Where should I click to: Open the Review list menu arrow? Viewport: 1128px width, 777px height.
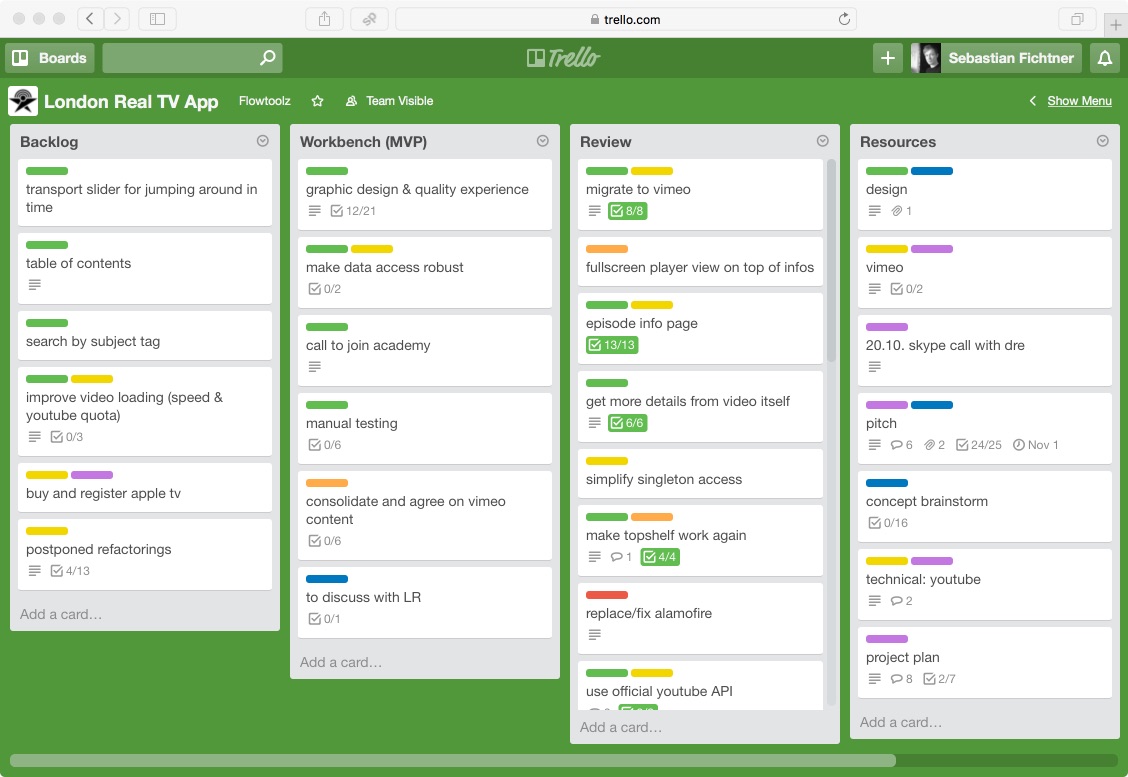pyautogui.click(x=822, y=141)
